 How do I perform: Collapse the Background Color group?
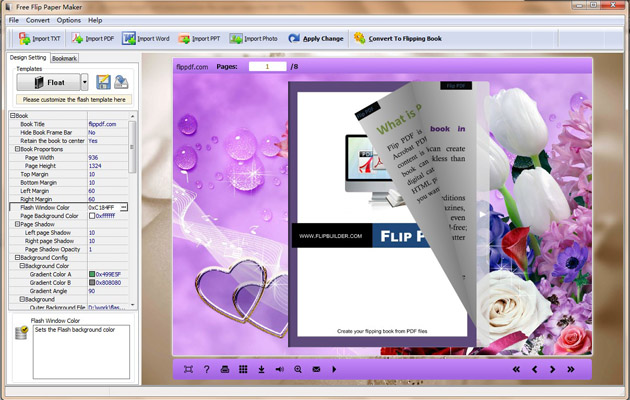[x=22, y=266]
